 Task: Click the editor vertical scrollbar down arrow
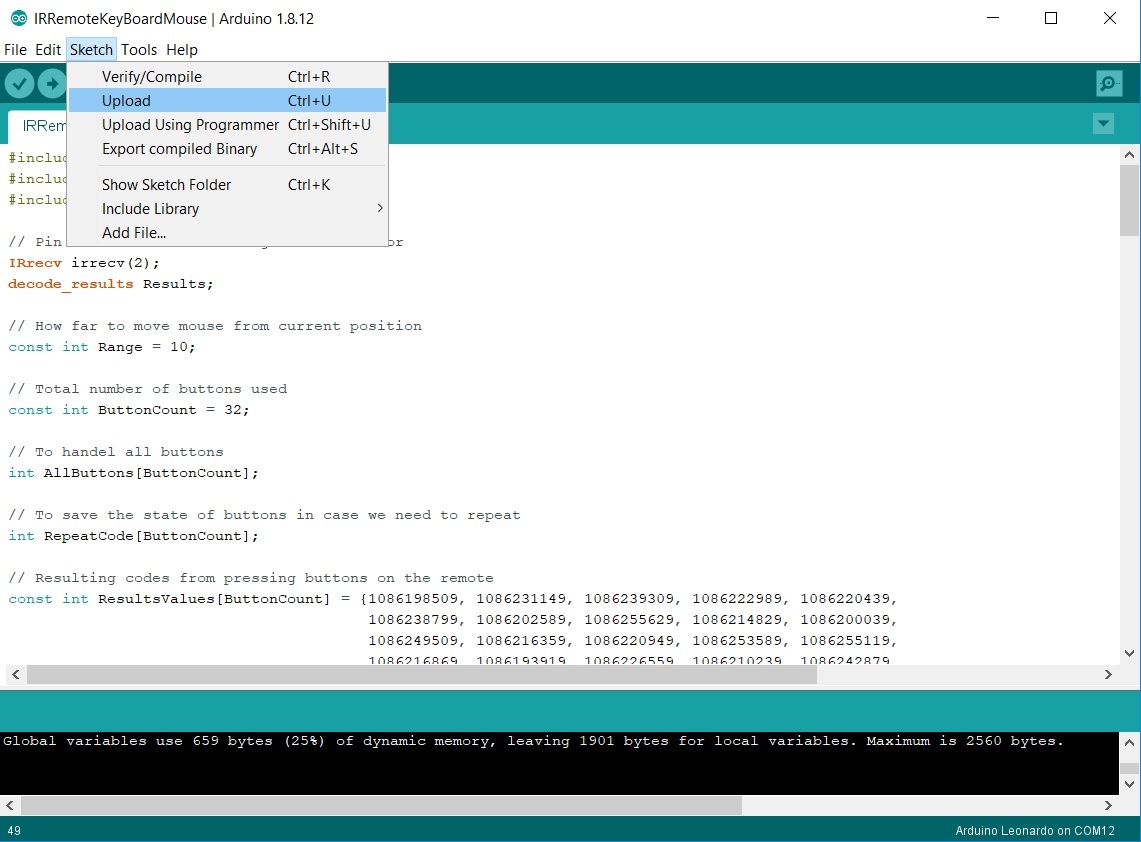point(1129,653)
